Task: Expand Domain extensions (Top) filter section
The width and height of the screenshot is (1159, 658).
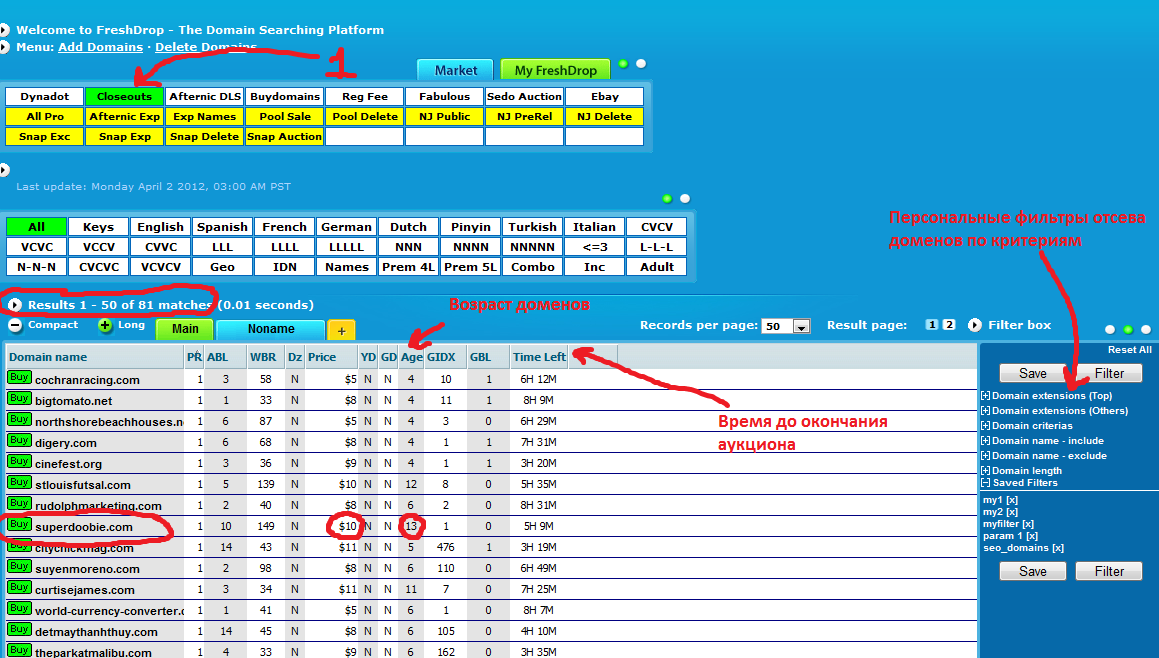Action: tap(985, 396)
